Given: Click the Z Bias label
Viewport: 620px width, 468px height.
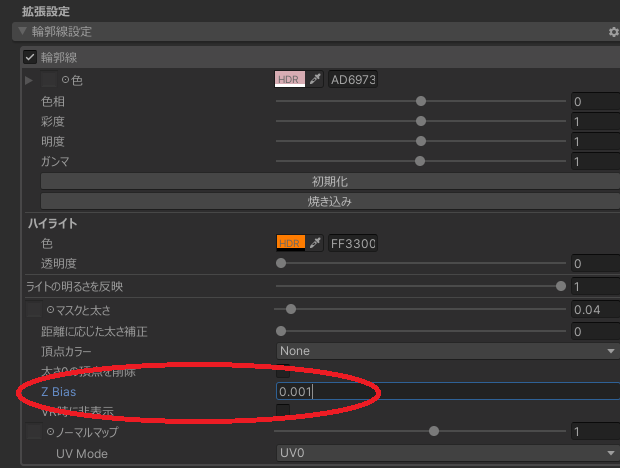Looking at the screenshot, I should [59, 392].
